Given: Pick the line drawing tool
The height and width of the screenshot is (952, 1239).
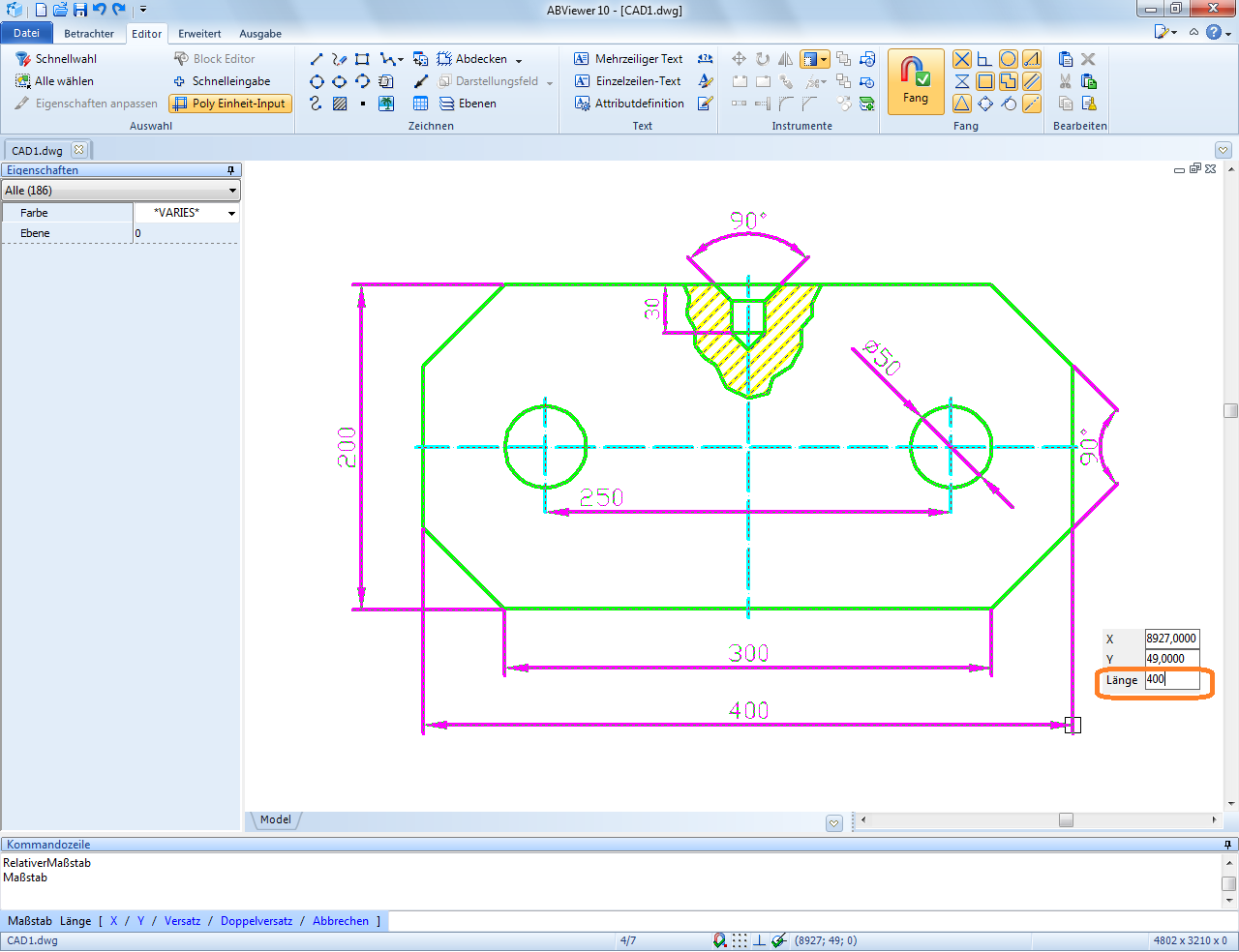Looking at the screenshot, I should [x=317, y=59].
